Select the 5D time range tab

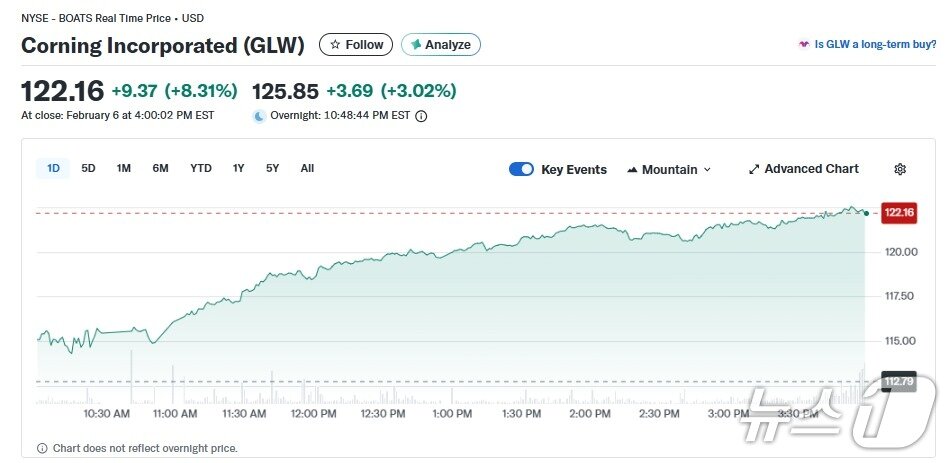[88, 168]
